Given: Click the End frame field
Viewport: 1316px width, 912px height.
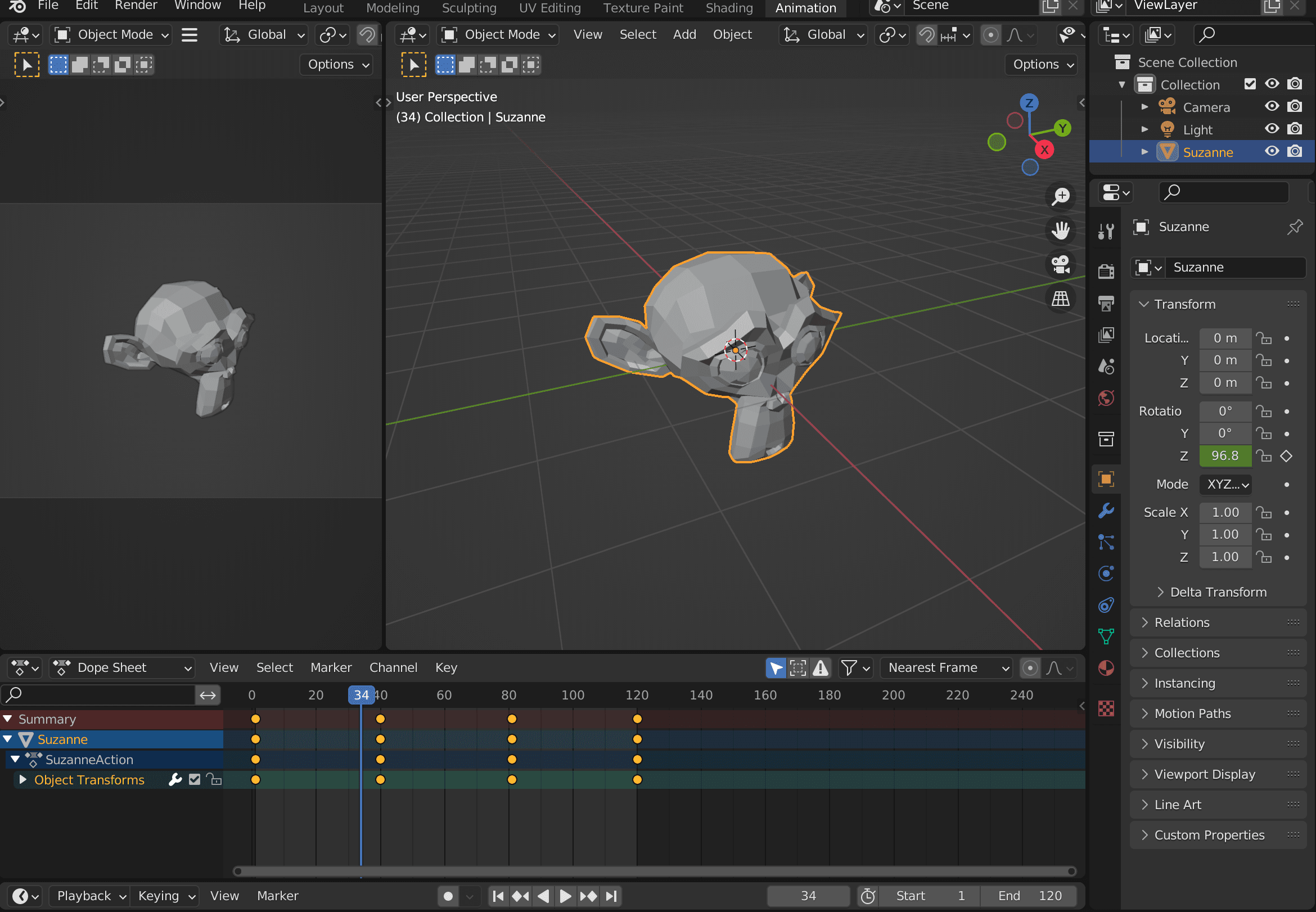Looking at the screenshot, I should coord(1029,896).
